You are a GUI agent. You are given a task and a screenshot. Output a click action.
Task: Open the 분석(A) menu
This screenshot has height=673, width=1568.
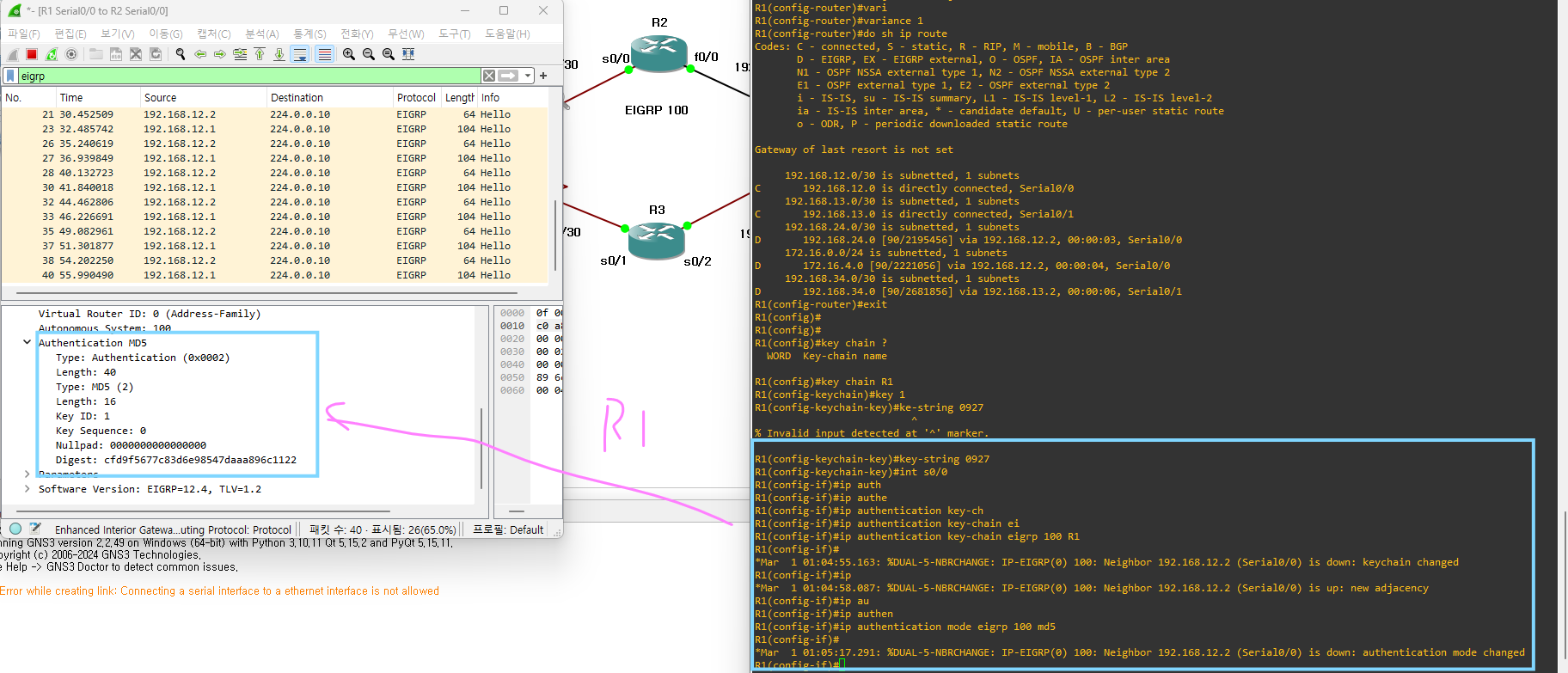262,34
